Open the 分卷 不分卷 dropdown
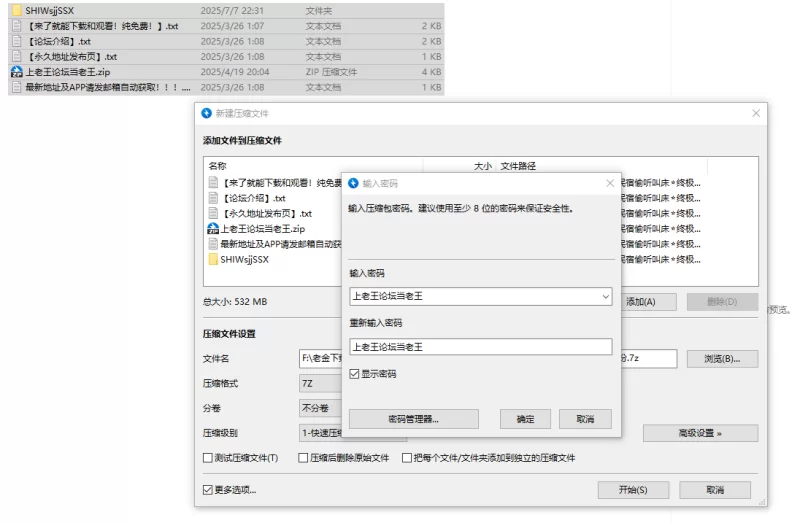The width and height of the screenshot is (800, 523). point(320,408)
